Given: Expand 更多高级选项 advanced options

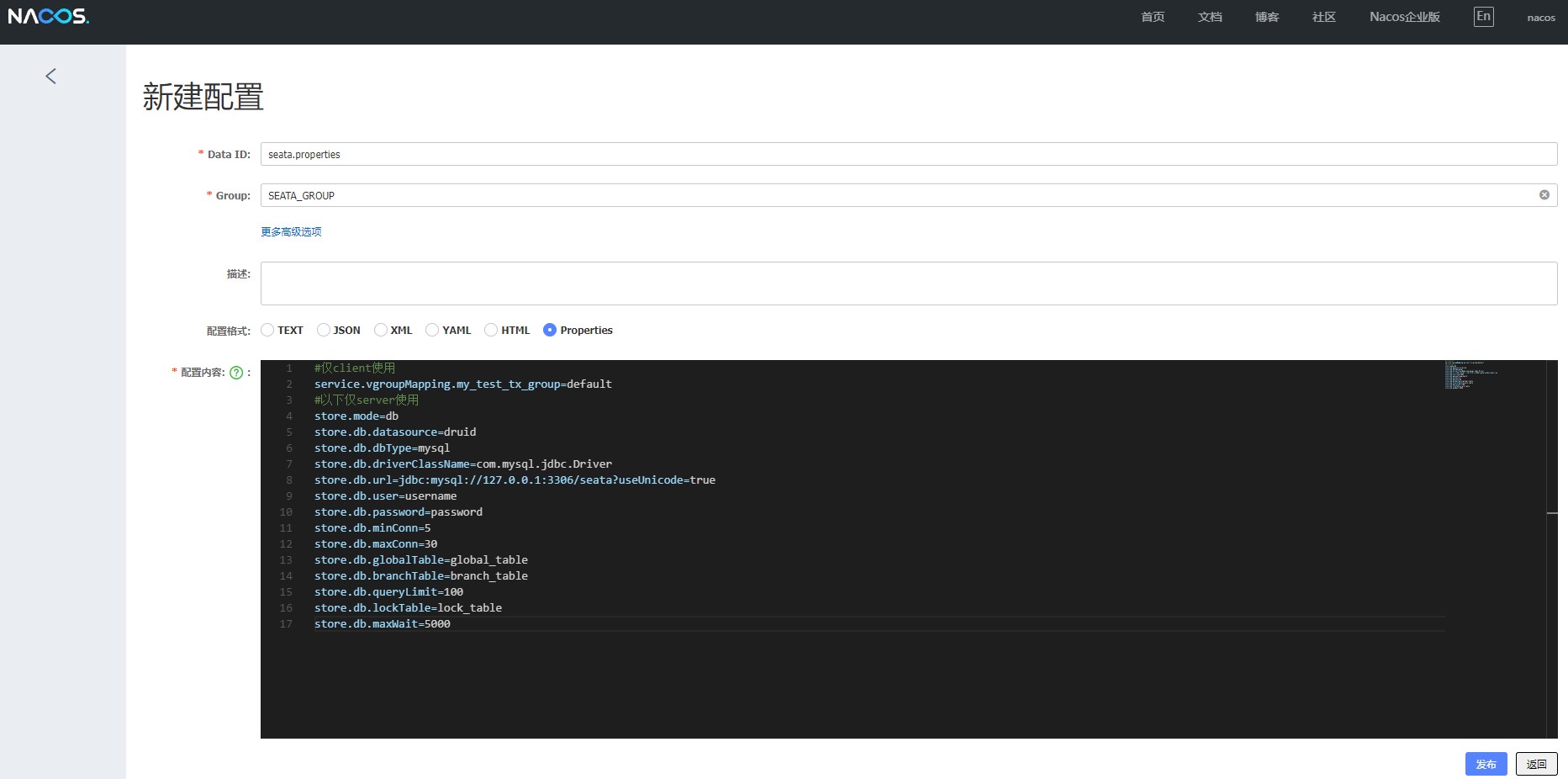Looking at the screenshot, I should [291, 232].
